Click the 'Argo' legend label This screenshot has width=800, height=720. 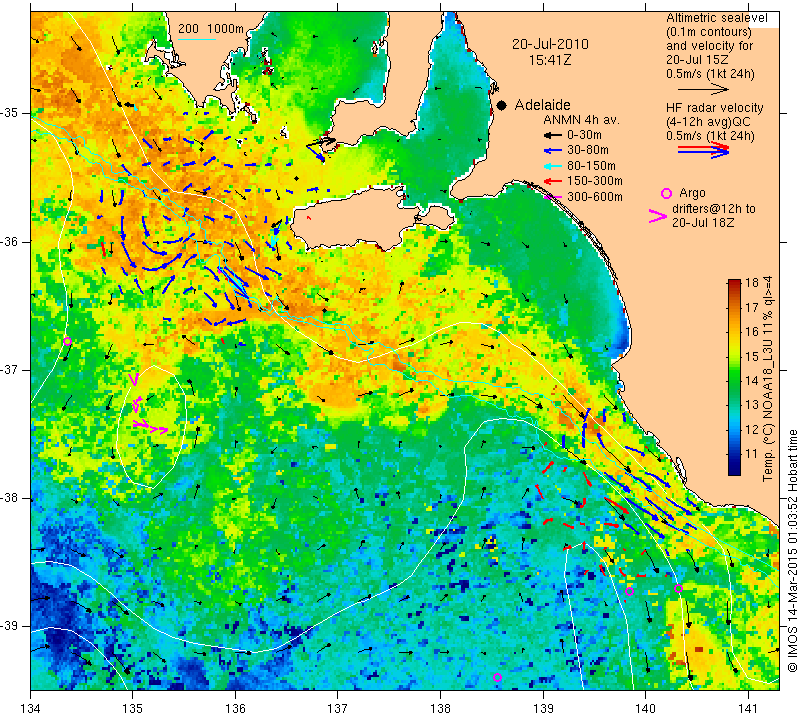(x=692, y=193)
